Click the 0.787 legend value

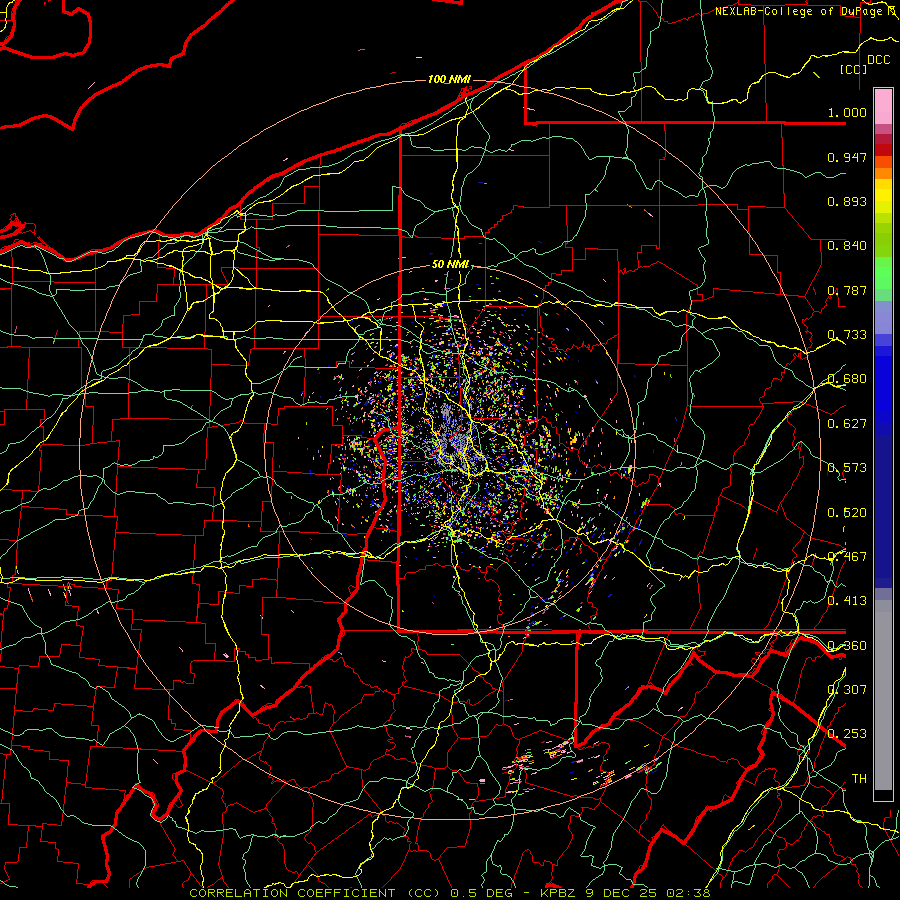(x=847, y=290)
